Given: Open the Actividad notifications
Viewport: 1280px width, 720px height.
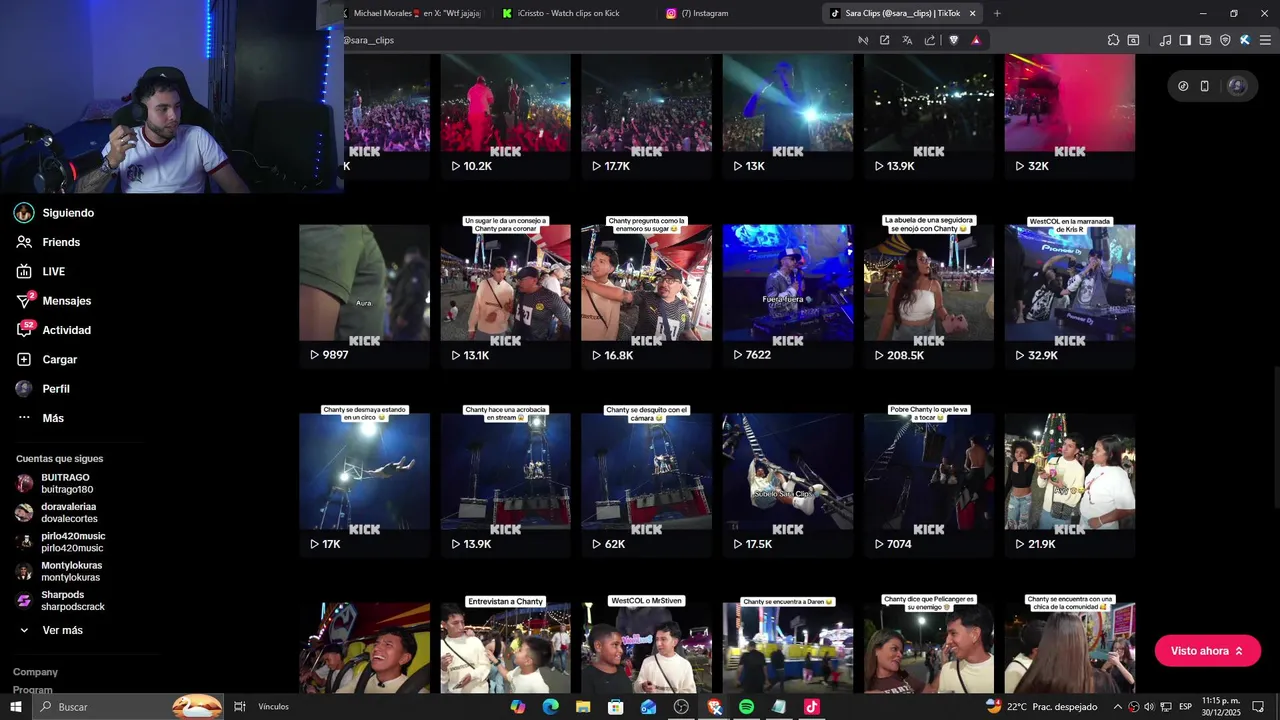Looking at the screenshot, I should tap(54, 330).
